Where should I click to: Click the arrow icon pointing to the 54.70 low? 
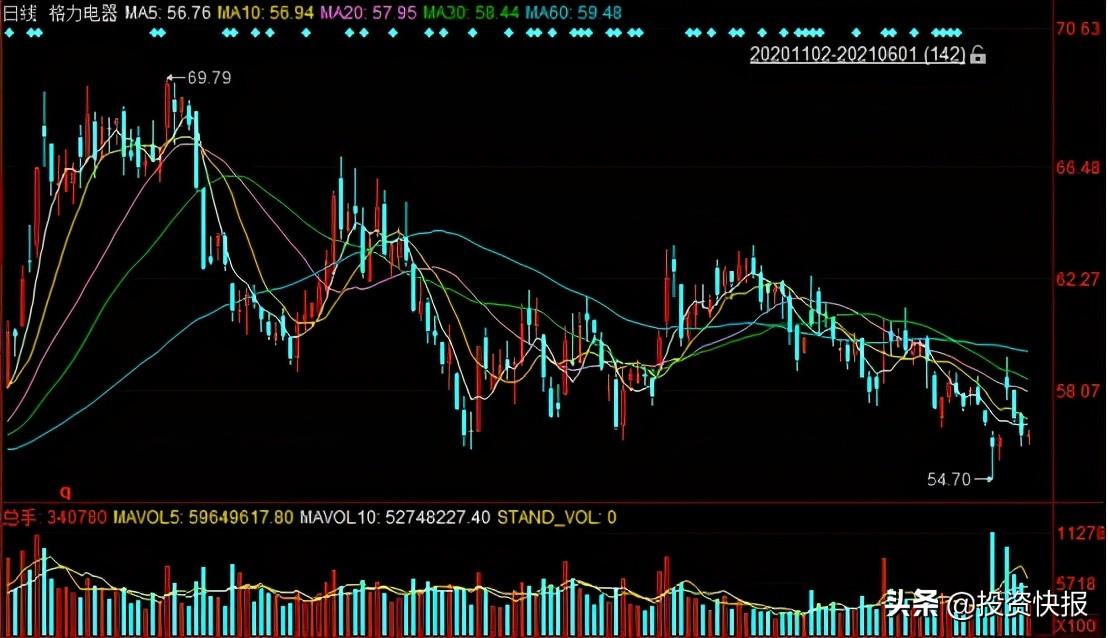pos(989,479)
